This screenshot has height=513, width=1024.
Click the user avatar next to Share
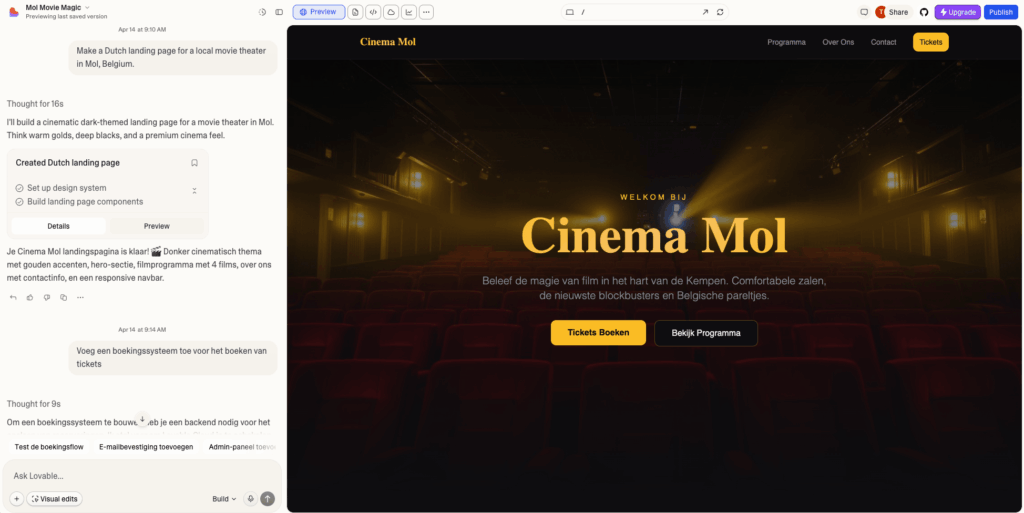tap(880, 12)
